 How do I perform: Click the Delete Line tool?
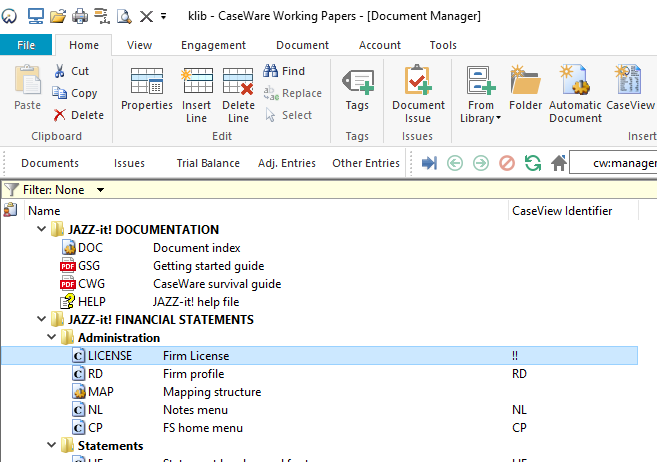[238, 95]
